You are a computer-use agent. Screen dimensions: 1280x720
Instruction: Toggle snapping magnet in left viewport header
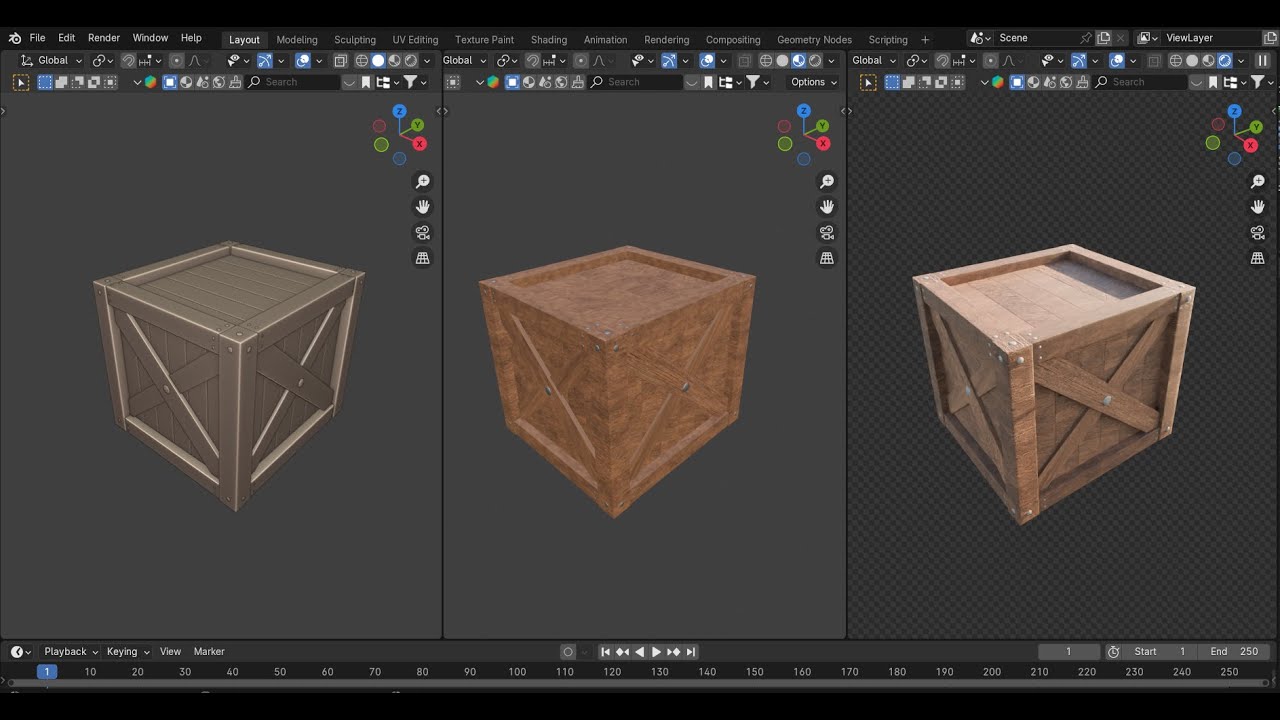point(128,61)
